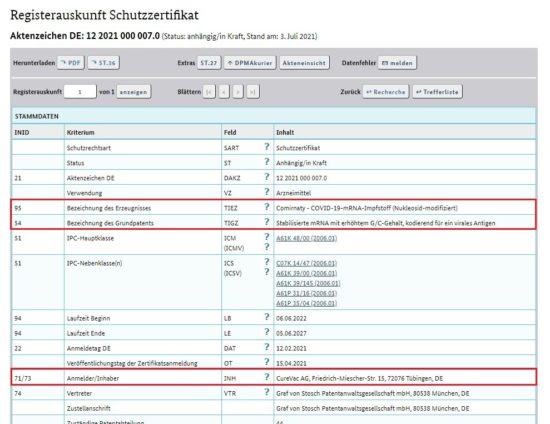
Task: Open IPC link A61P 31/16
Action: point(306,293)
